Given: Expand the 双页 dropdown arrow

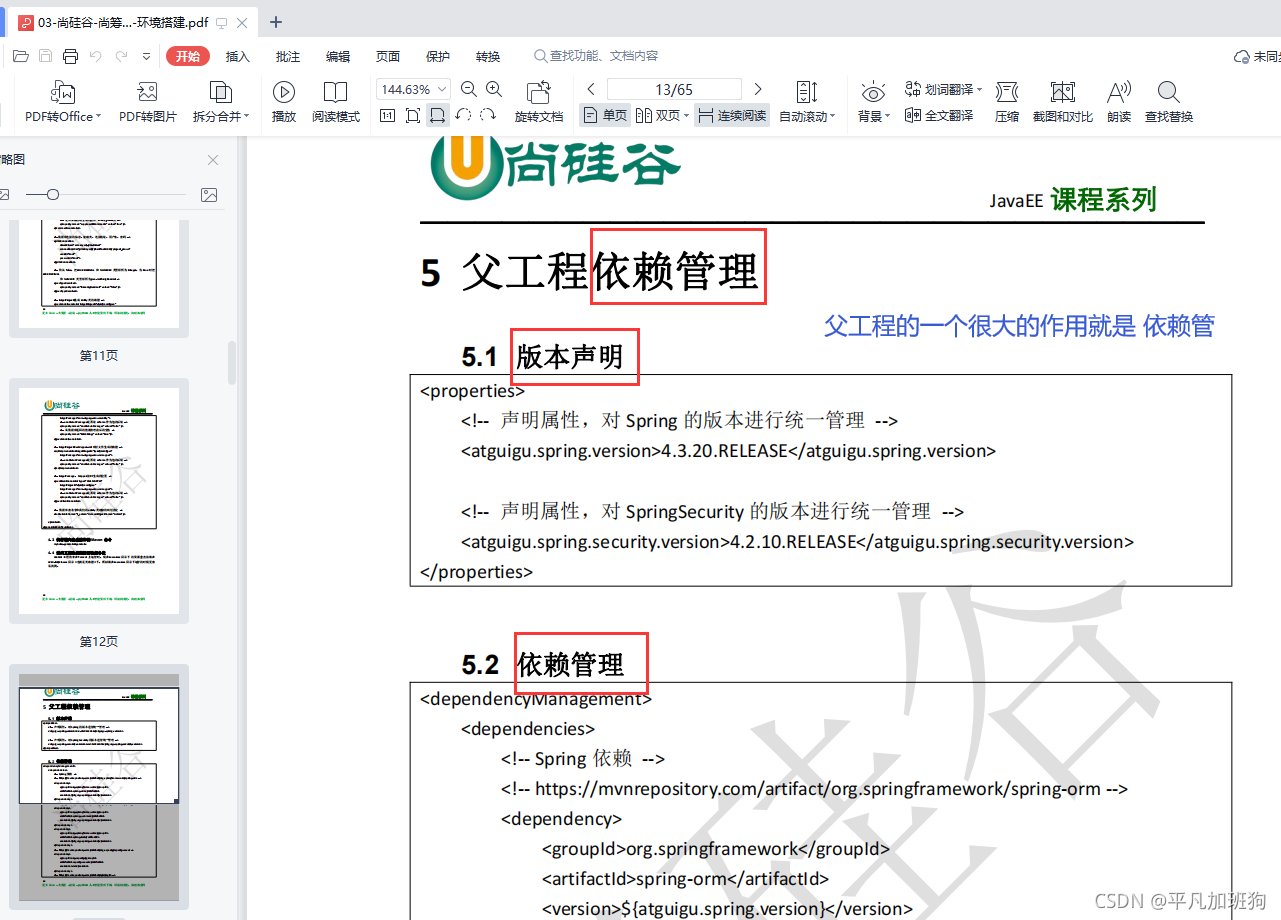Looking at the screenshot, I should coord(687,117).
